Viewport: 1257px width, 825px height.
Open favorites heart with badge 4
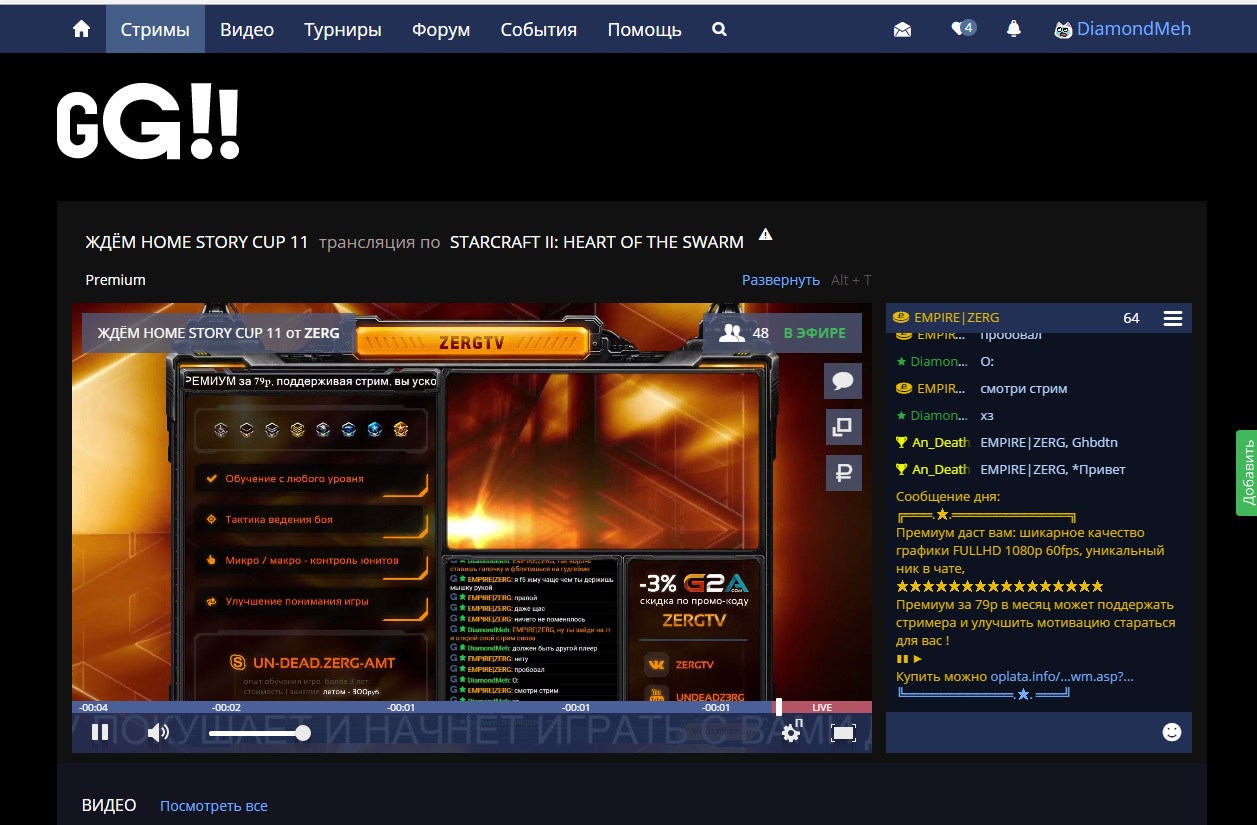pyautogui.click(x=963, y=29)
